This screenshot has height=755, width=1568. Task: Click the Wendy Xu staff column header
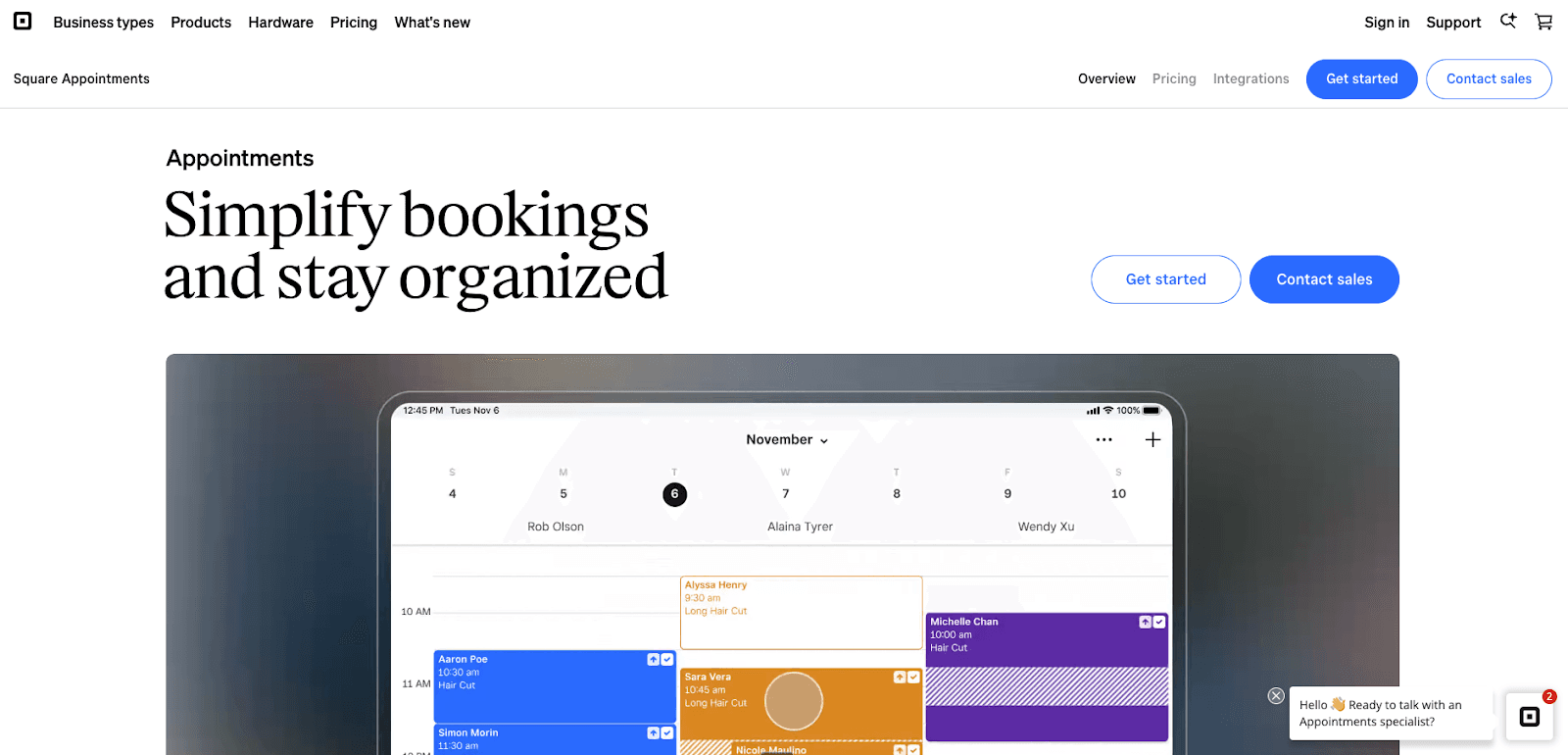click(1046, 527)
